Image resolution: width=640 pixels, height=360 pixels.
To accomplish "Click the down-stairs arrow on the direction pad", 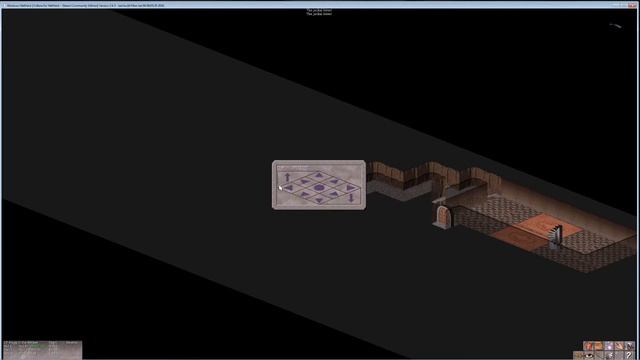I will coord(351,198).
